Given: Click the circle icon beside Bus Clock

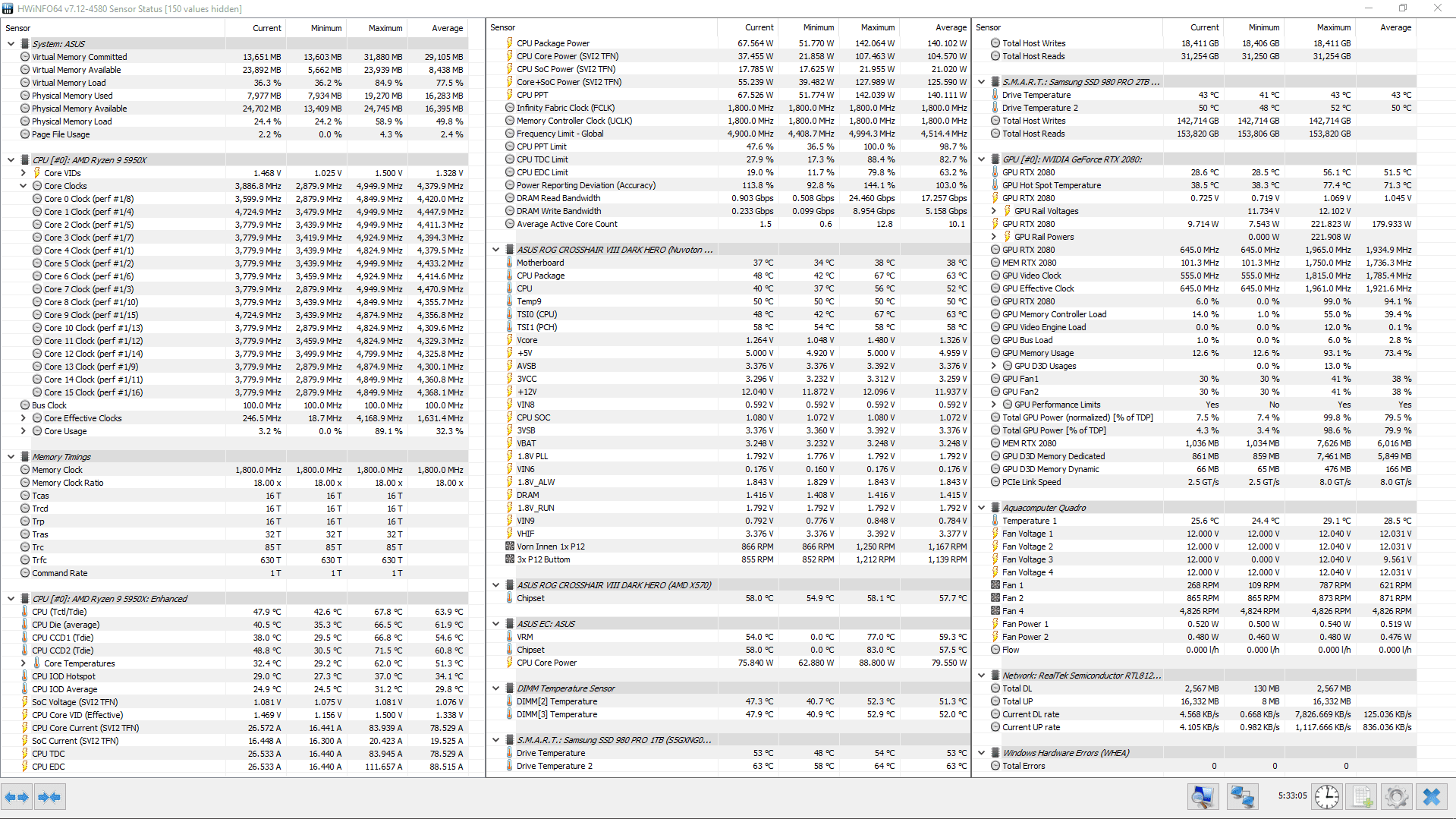Looking at the screenshot, I should click(25, 405).
